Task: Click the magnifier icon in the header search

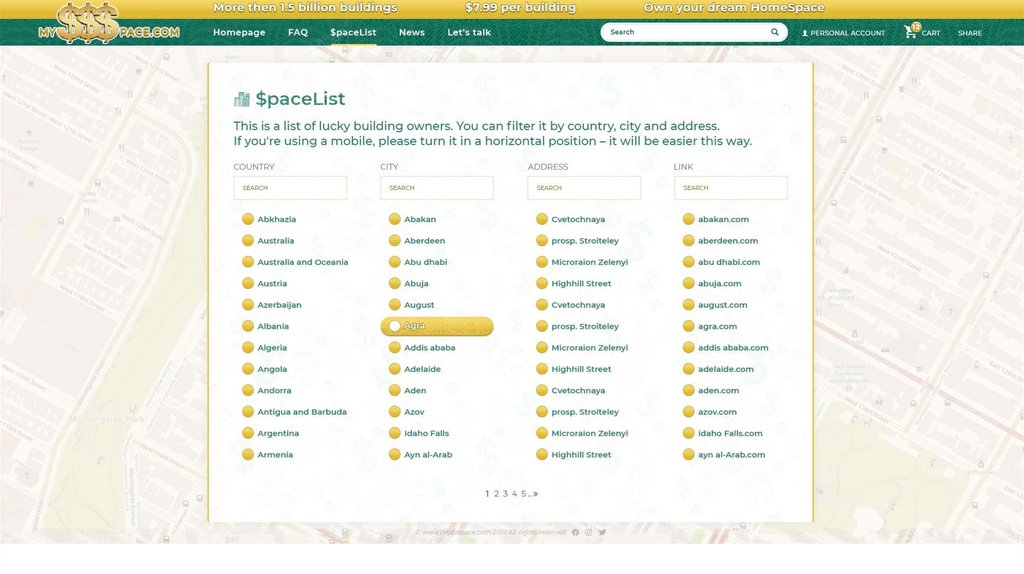Action: click(774, 32)
